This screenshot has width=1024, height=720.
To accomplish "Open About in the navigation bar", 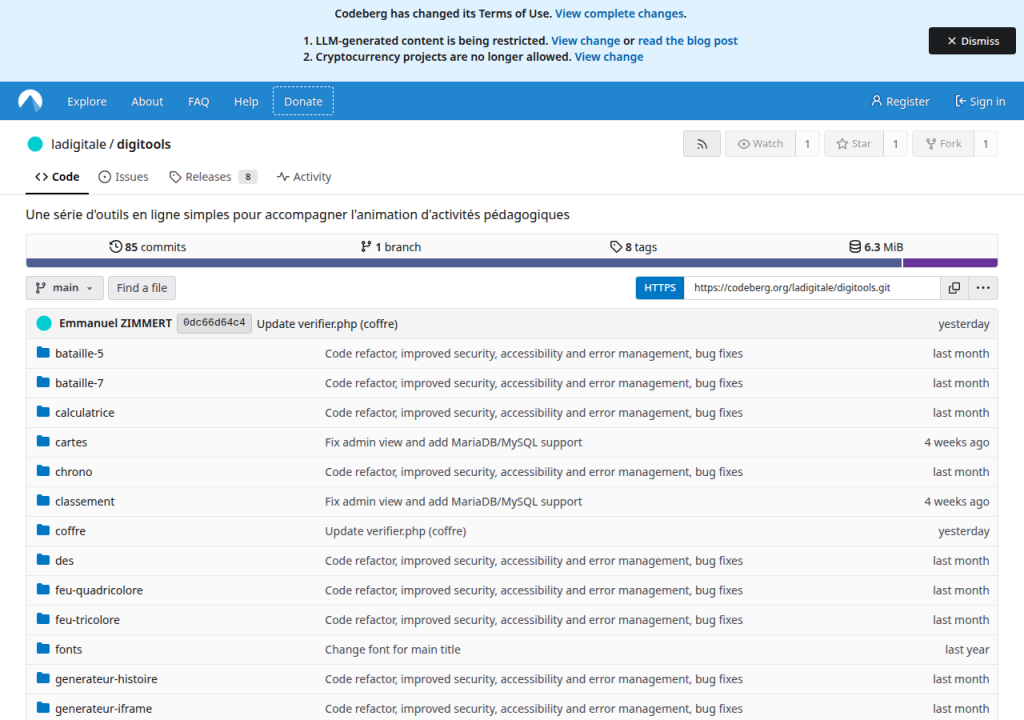I will pyautogui.click(x=147, y=101).
